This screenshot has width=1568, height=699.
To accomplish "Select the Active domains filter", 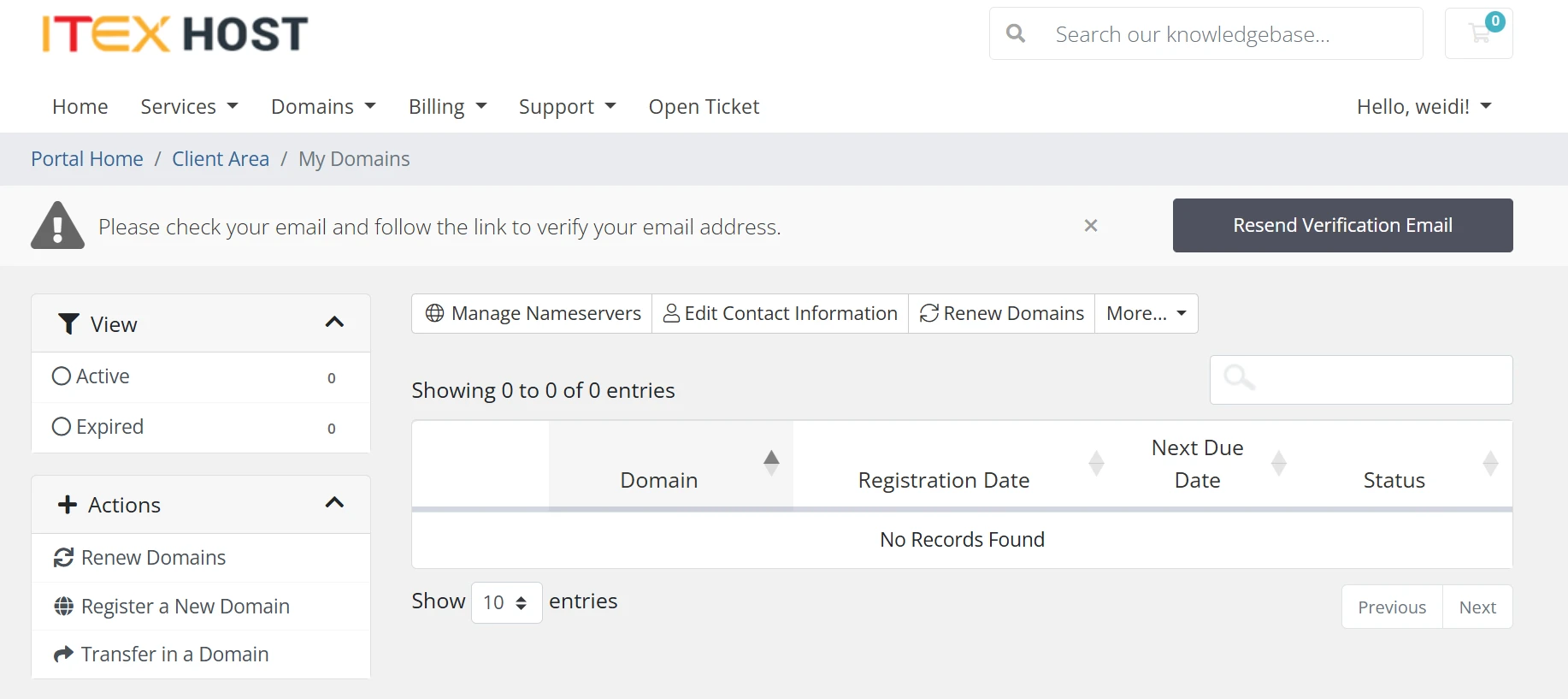I will (x=91, y=376).
